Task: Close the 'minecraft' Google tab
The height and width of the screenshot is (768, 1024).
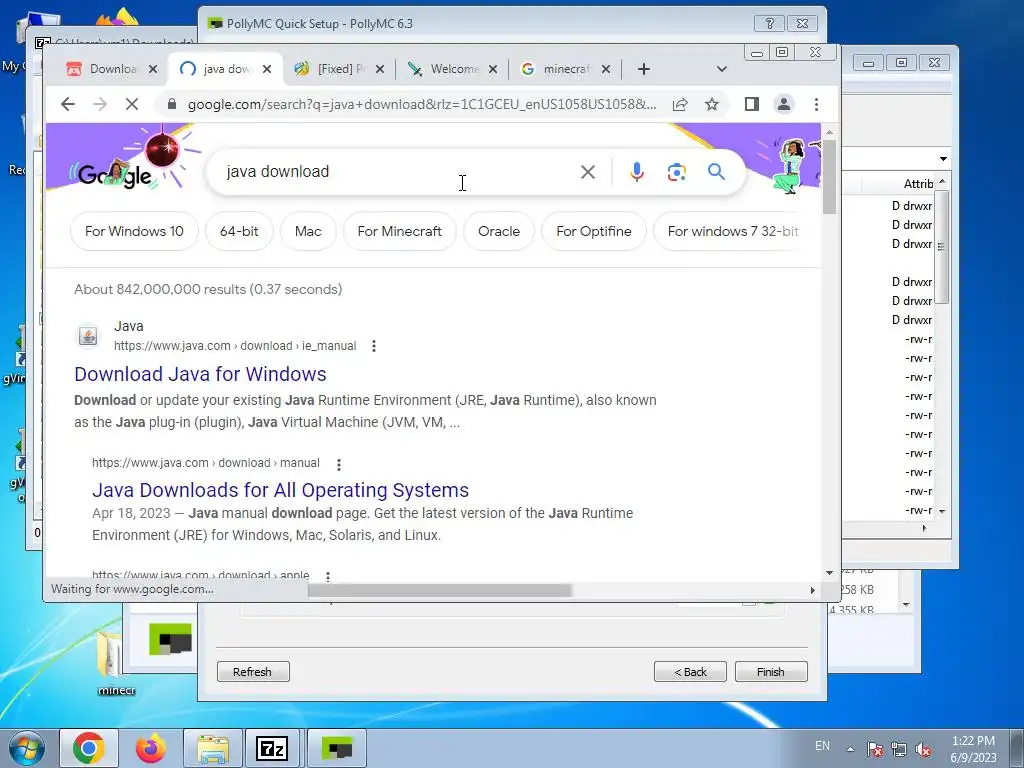Action: tap(606, 69)
